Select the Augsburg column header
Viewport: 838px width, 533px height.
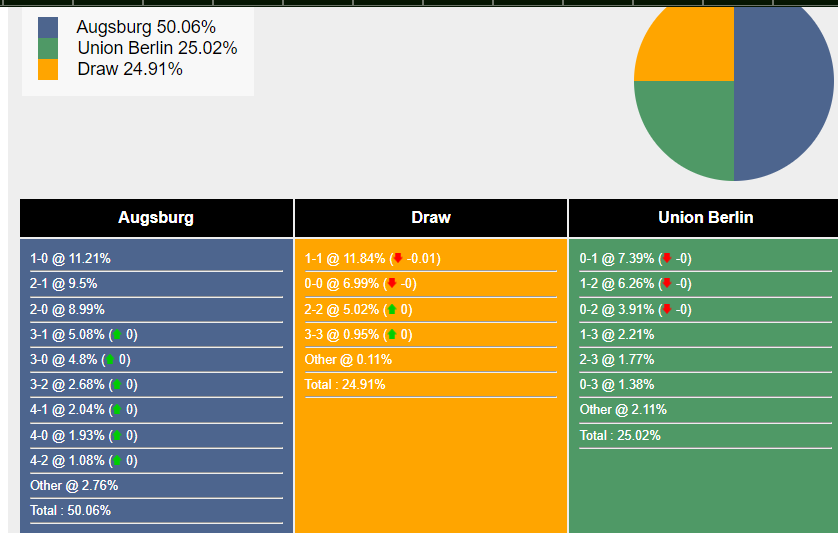[156, 217]
